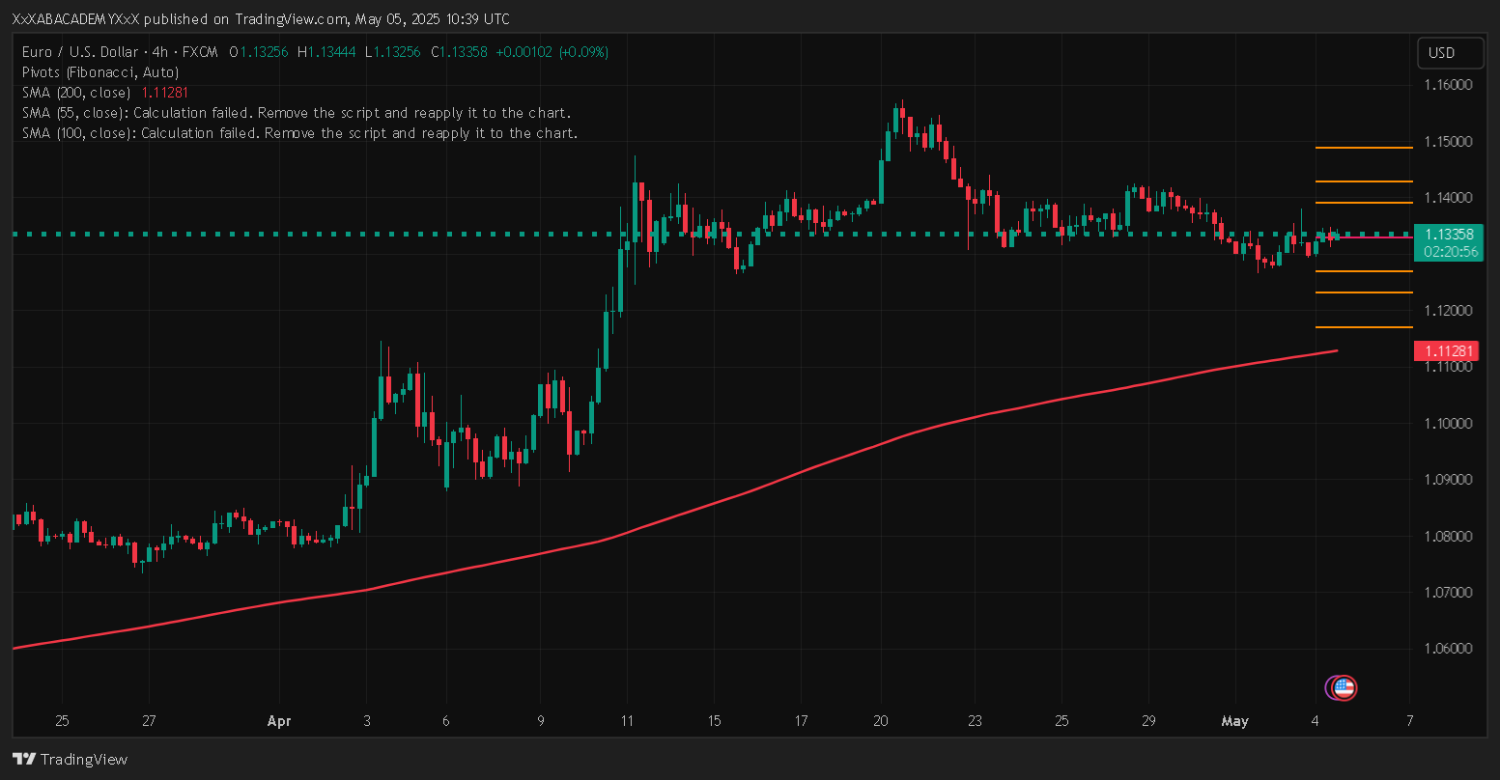
Task: Select the lowest orange pivot support line
Action: click(1363, 327)
